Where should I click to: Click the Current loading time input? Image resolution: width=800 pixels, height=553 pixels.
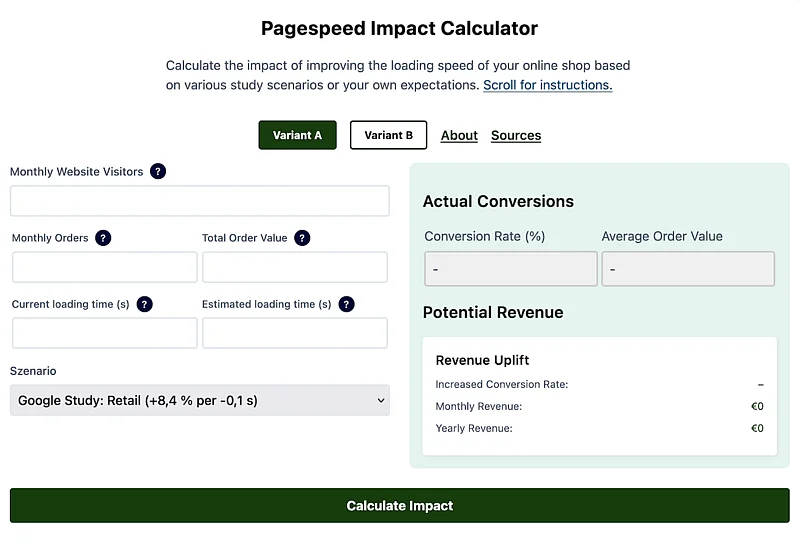point(105,333)
